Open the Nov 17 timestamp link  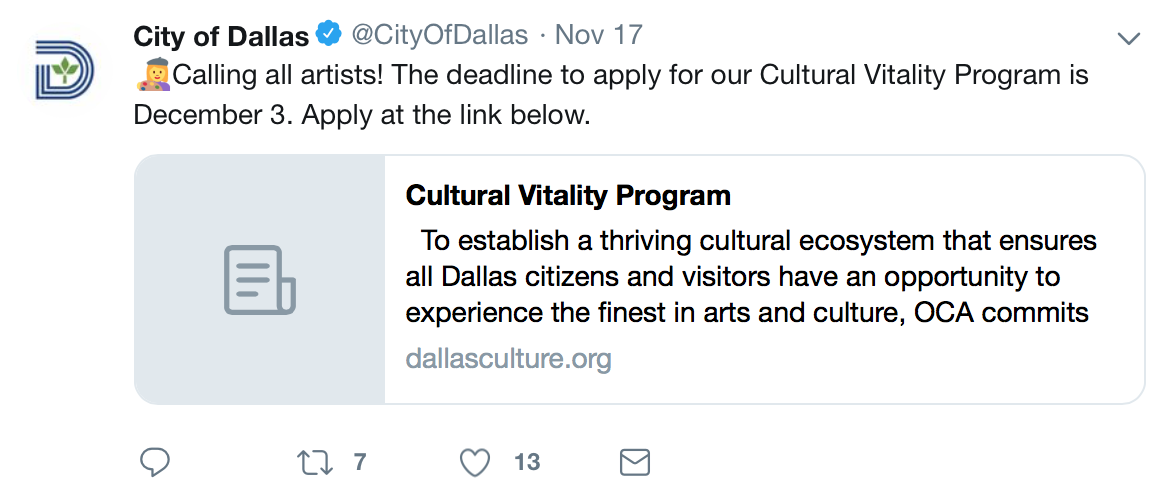[599, 36]
